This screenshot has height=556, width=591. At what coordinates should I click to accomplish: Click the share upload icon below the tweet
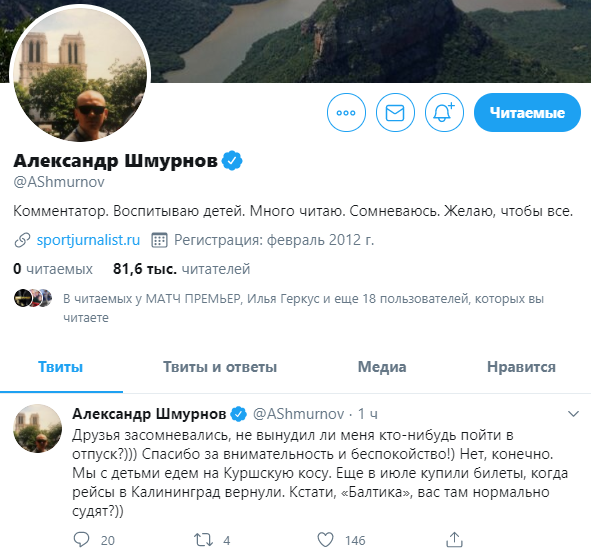click(454, 540)
